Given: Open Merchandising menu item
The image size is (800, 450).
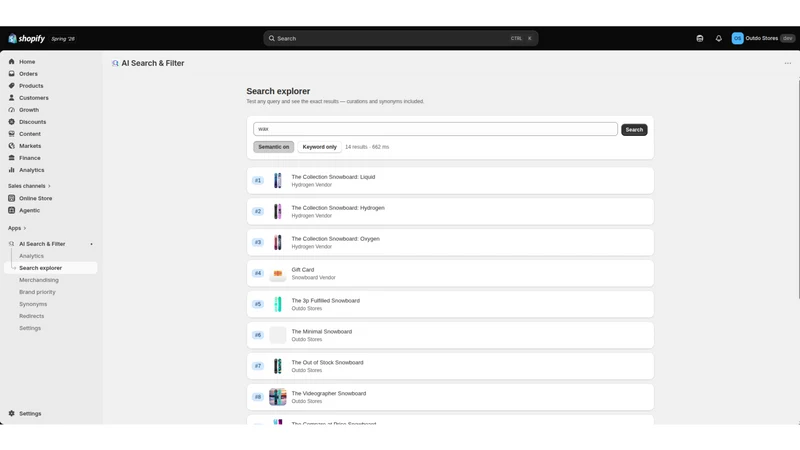Looking at the screenshot, I should [x=39, y=280].
